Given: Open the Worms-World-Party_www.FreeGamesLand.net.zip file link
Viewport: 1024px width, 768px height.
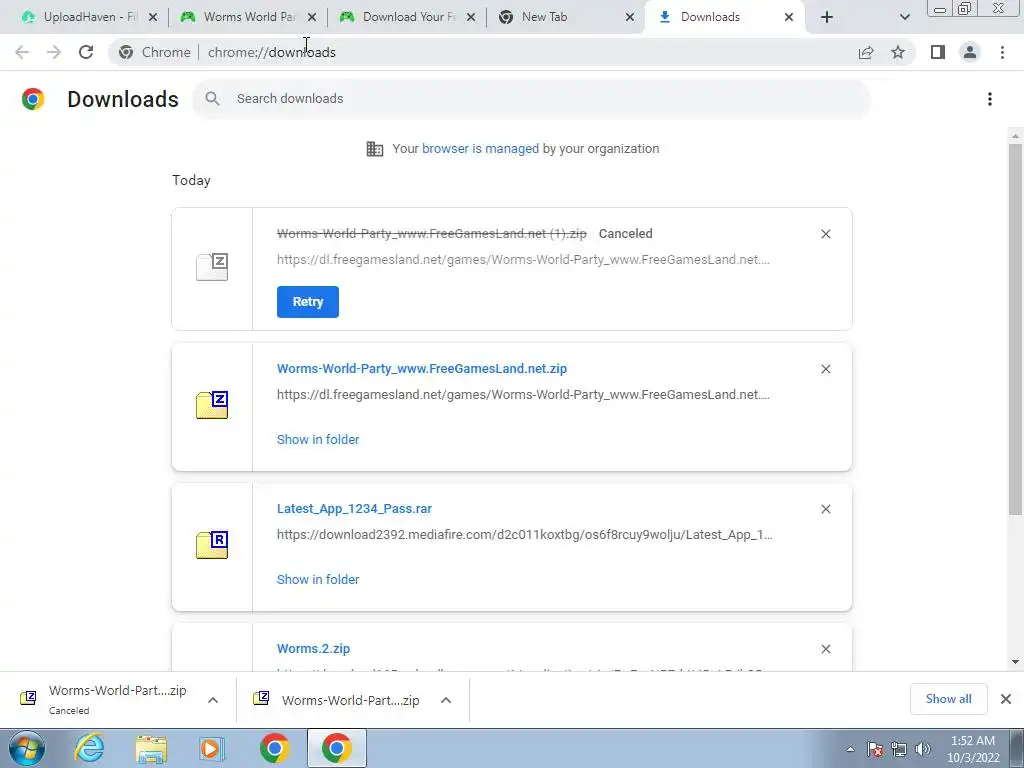Looking at the screenshot, I should [x=422, y=368].
